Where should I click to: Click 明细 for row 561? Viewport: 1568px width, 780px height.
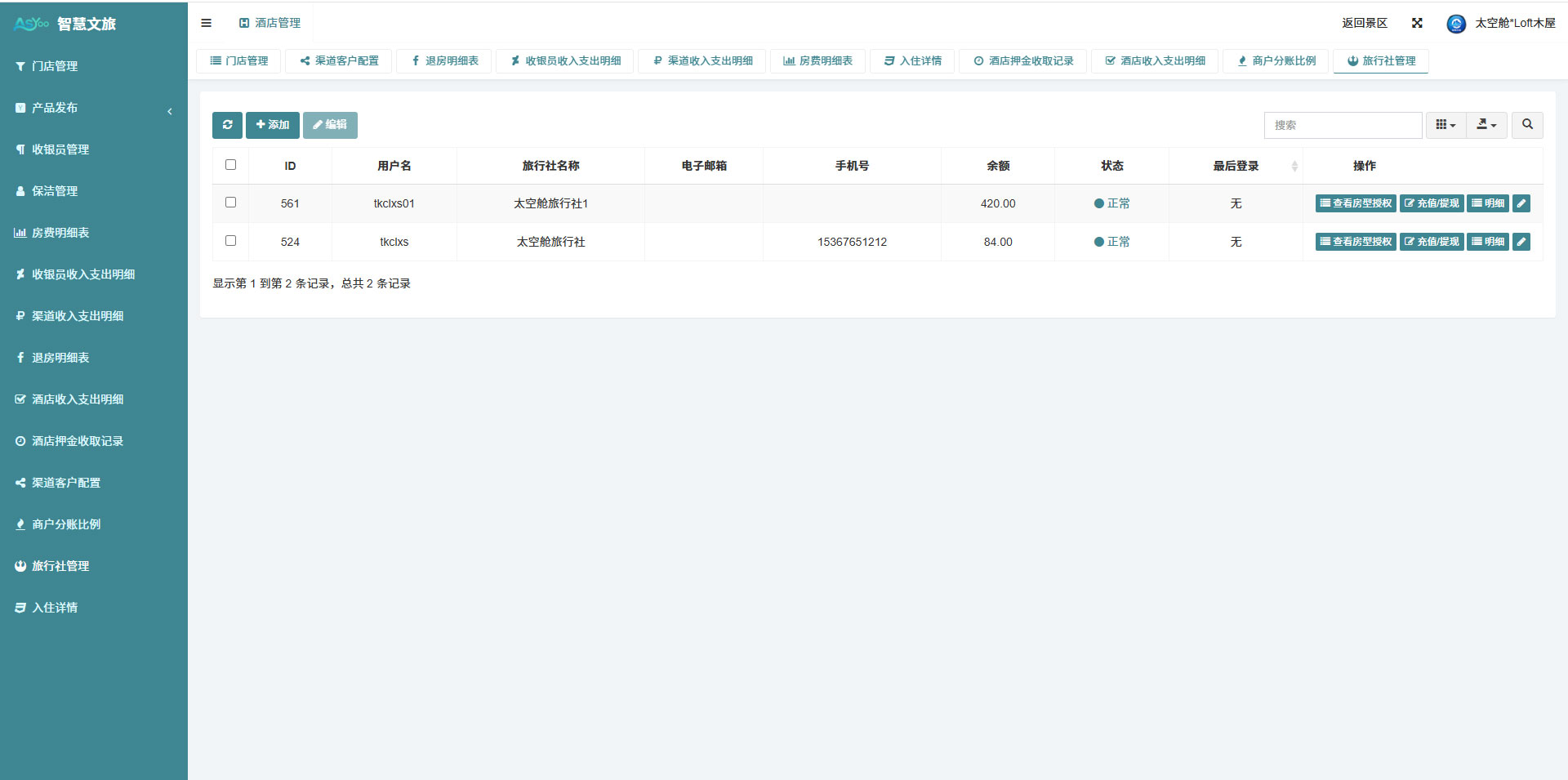point(1488,203)
